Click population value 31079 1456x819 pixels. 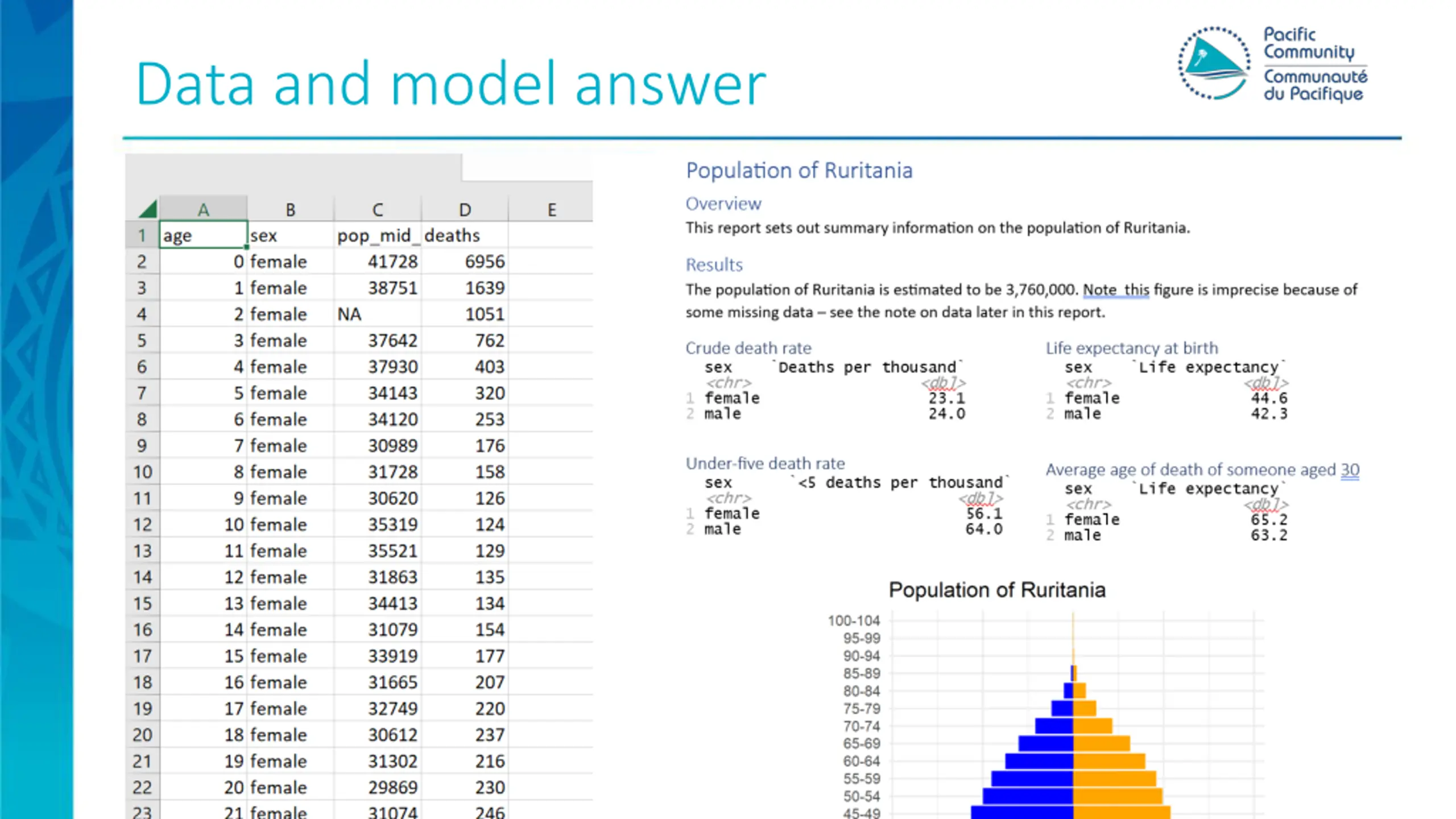[392, 630]
